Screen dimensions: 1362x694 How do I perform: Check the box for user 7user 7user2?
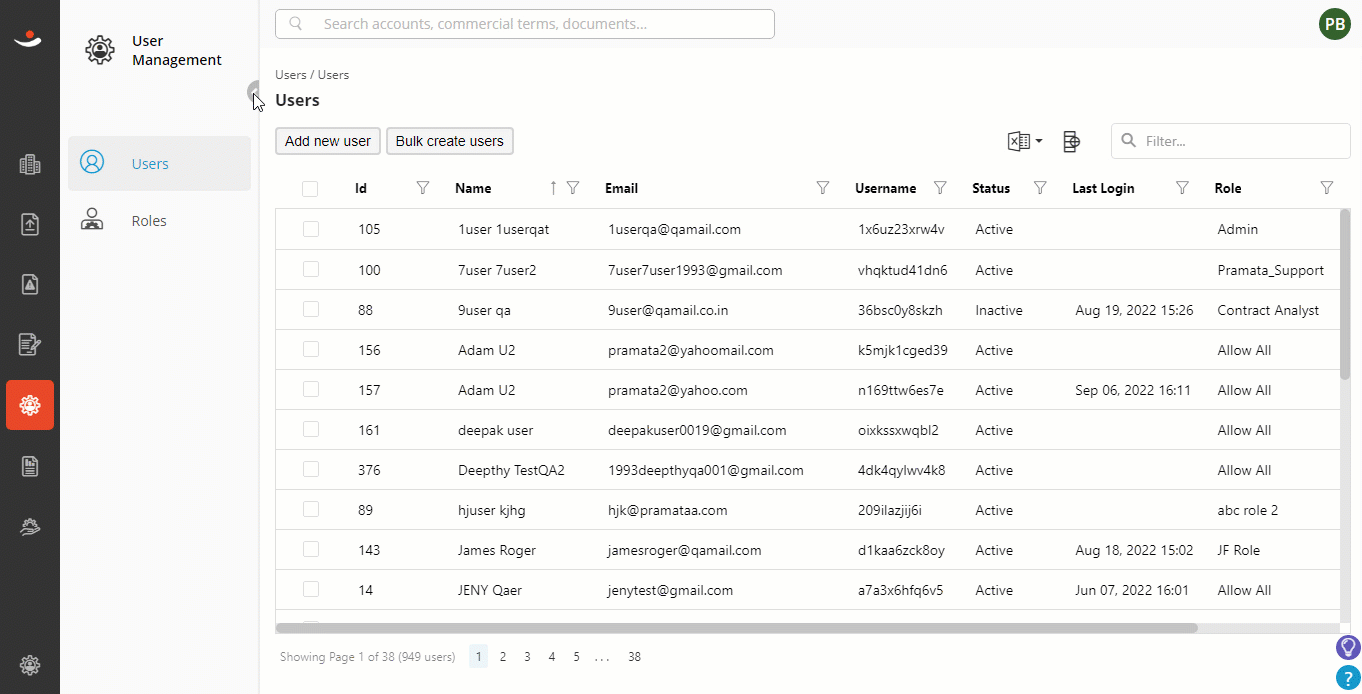[x=311, y=269]
